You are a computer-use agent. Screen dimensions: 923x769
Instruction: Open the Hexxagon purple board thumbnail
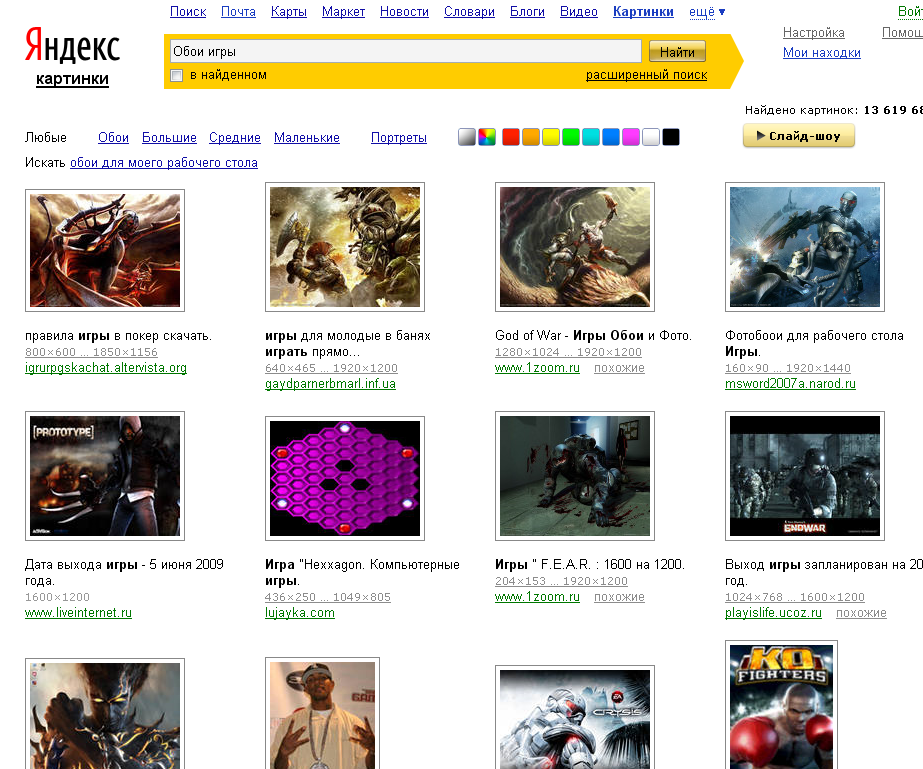tap(345, 478)
